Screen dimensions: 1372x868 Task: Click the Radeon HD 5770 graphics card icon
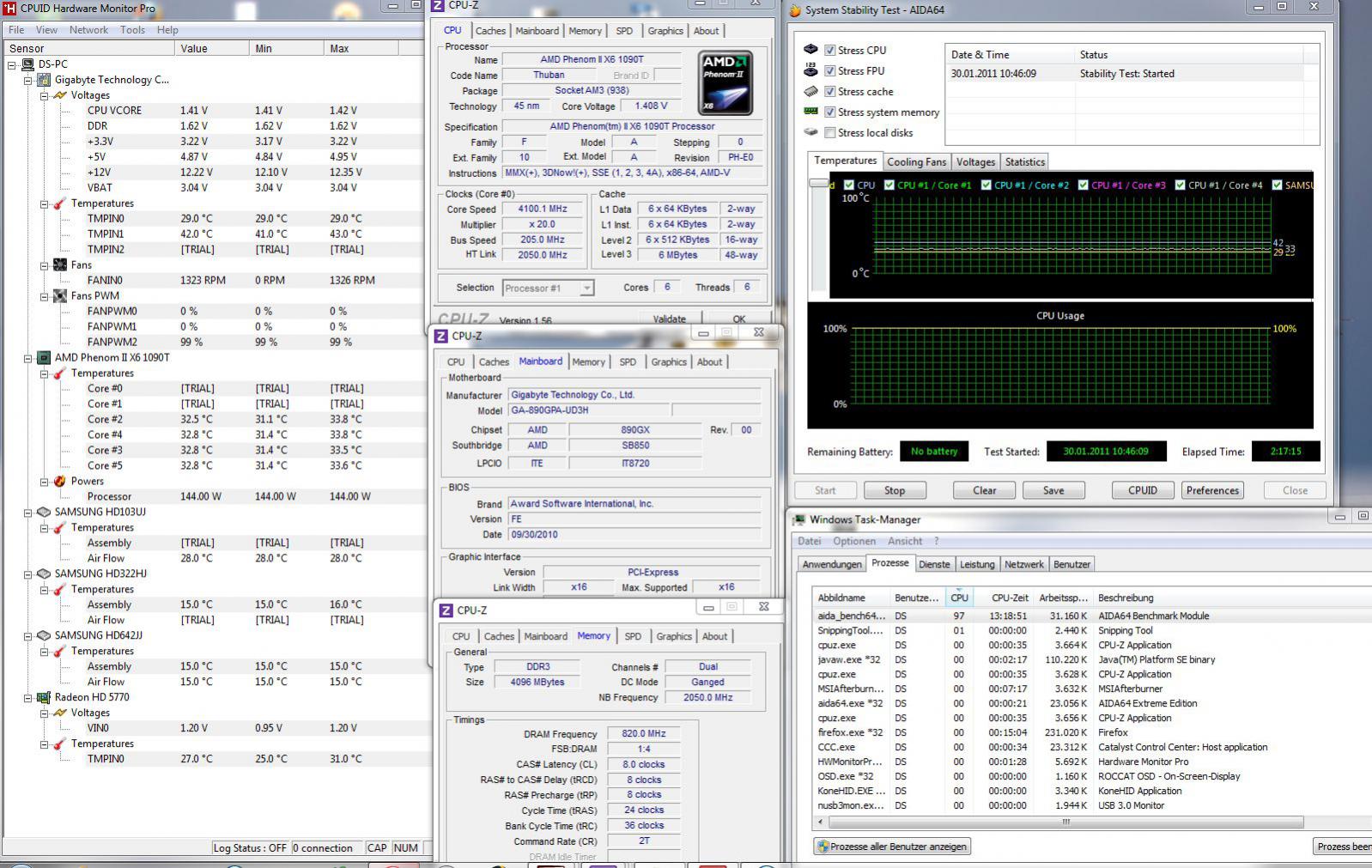(44, 697)
